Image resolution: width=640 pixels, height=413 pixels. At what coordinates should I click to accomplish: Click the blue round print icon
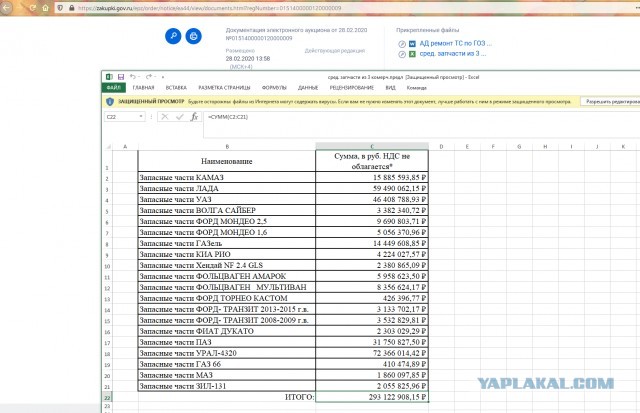tap(193, 36)
